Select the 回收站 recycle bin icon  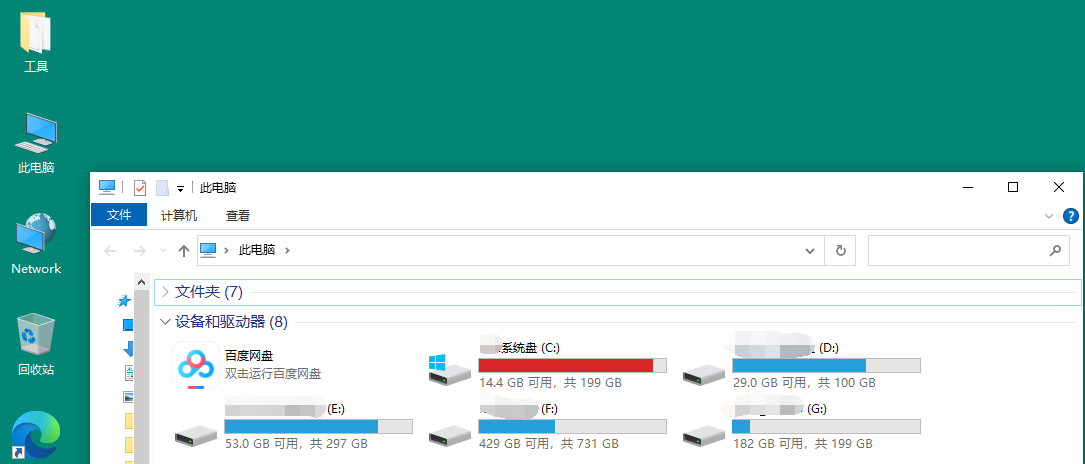[x=36, y=344]
